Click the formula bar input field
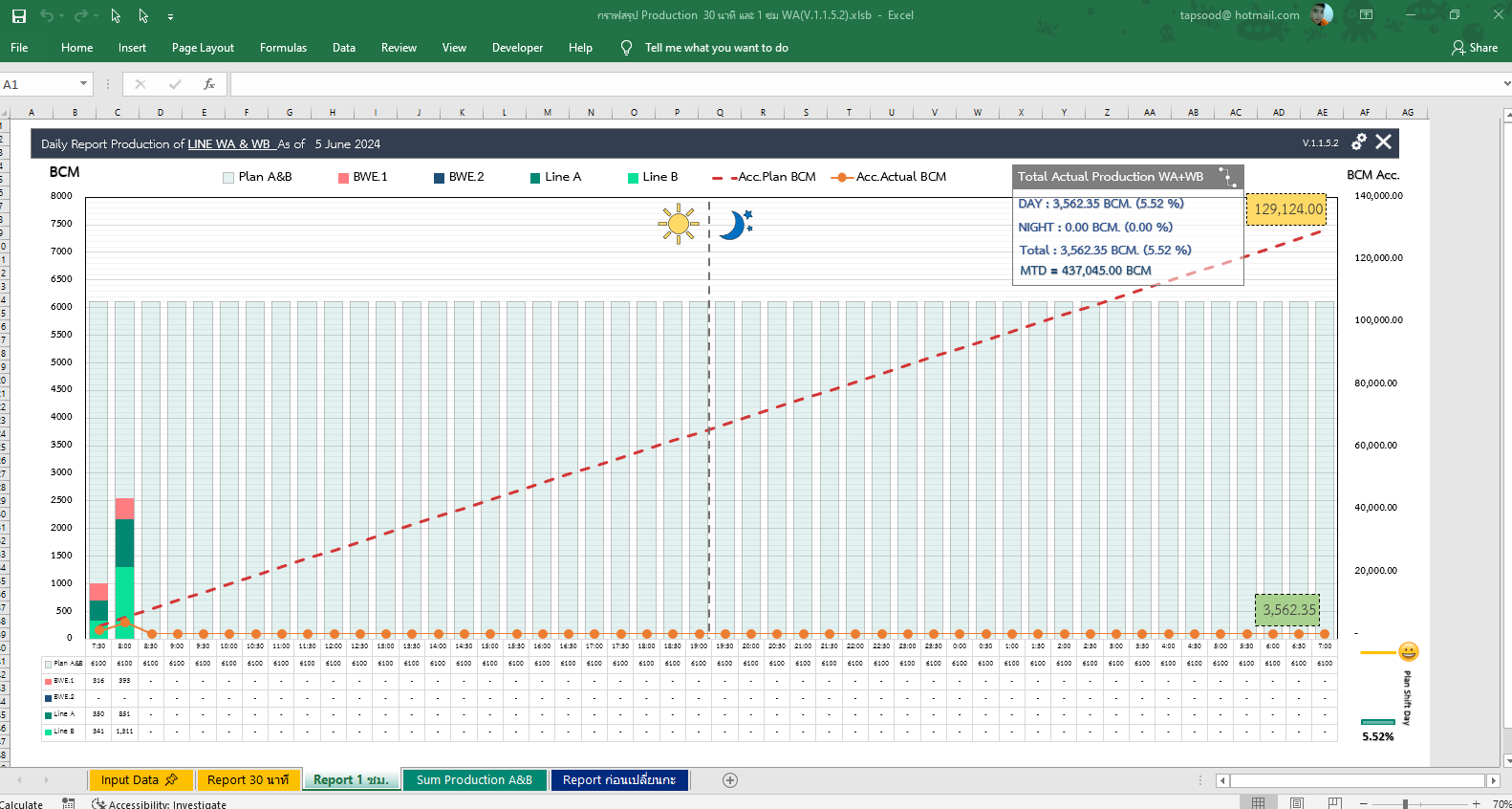 point(860,84)
